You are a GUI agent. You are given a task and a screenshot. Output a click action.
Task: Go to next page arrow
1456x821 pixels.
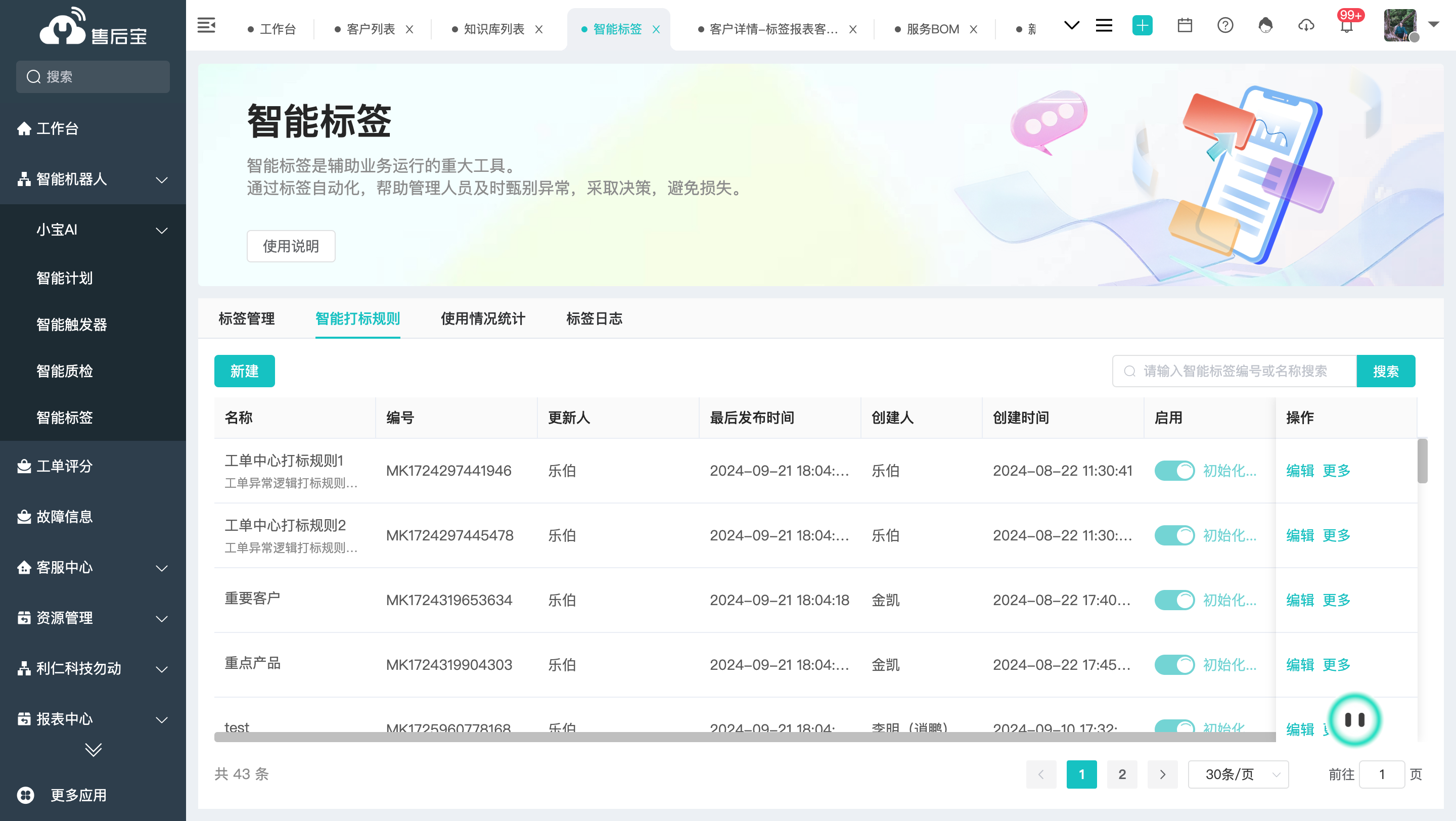[x=1163, y=774]
